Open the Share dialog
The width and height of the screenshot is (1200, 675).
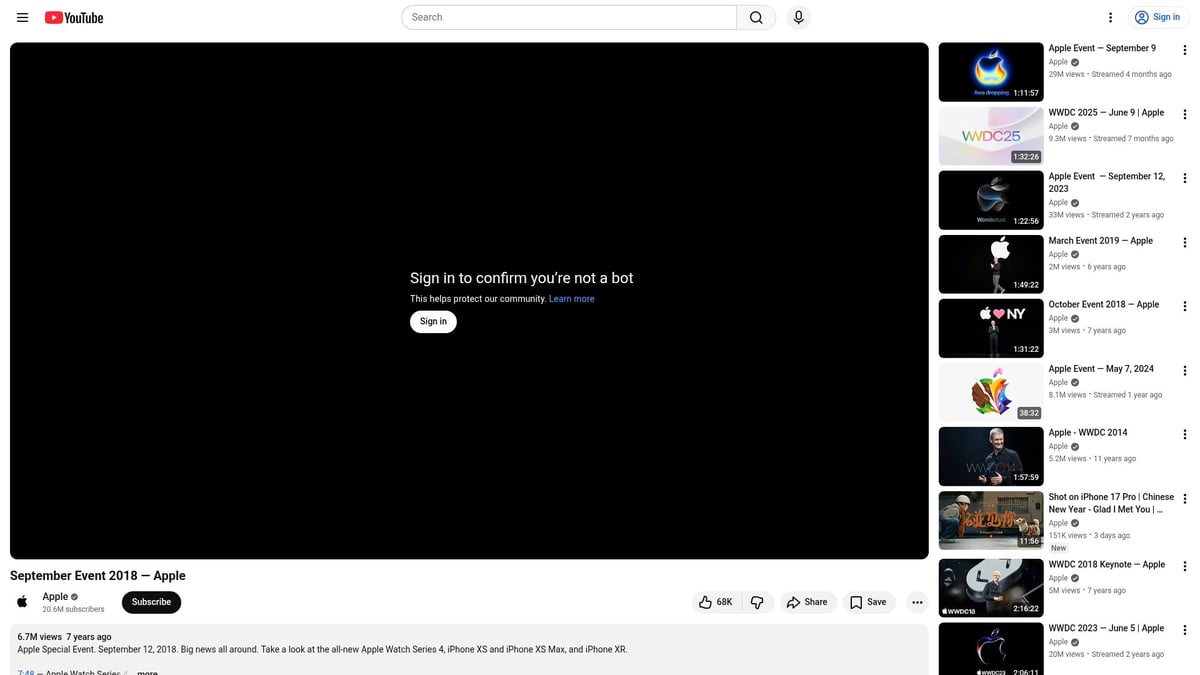point(807,601)
